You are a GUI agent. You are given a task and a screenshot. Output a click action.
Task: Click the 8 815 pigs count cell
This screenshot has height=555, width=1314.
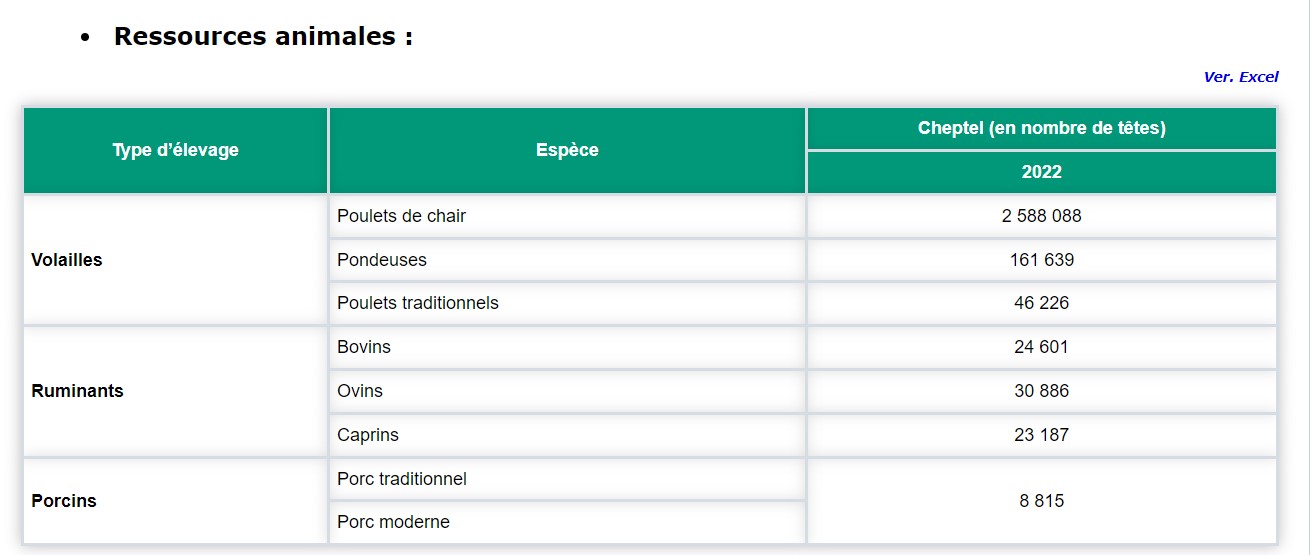click(x=1041, y=501)
